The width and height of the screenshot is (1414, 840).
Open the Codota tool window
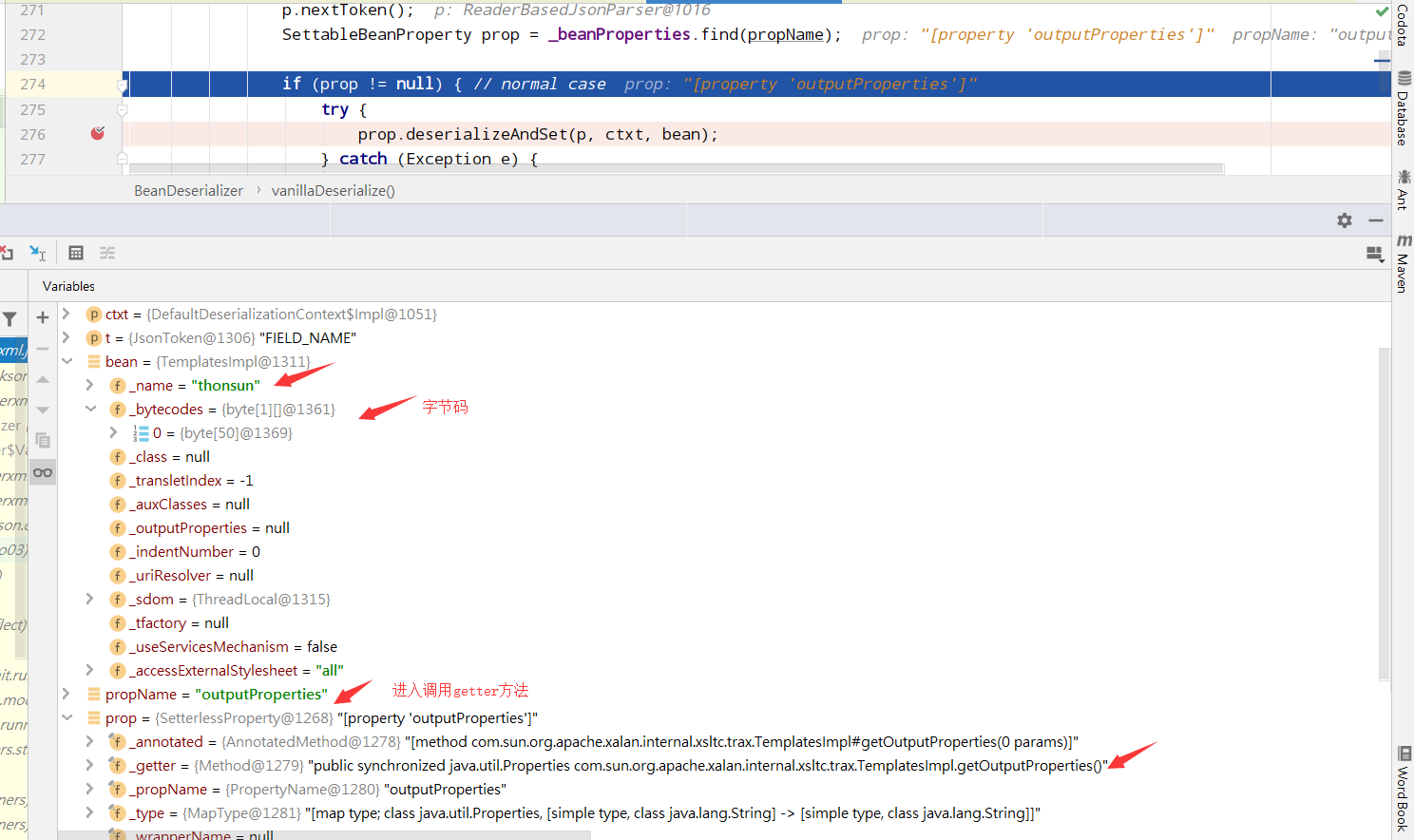(x=1403, y=25)
